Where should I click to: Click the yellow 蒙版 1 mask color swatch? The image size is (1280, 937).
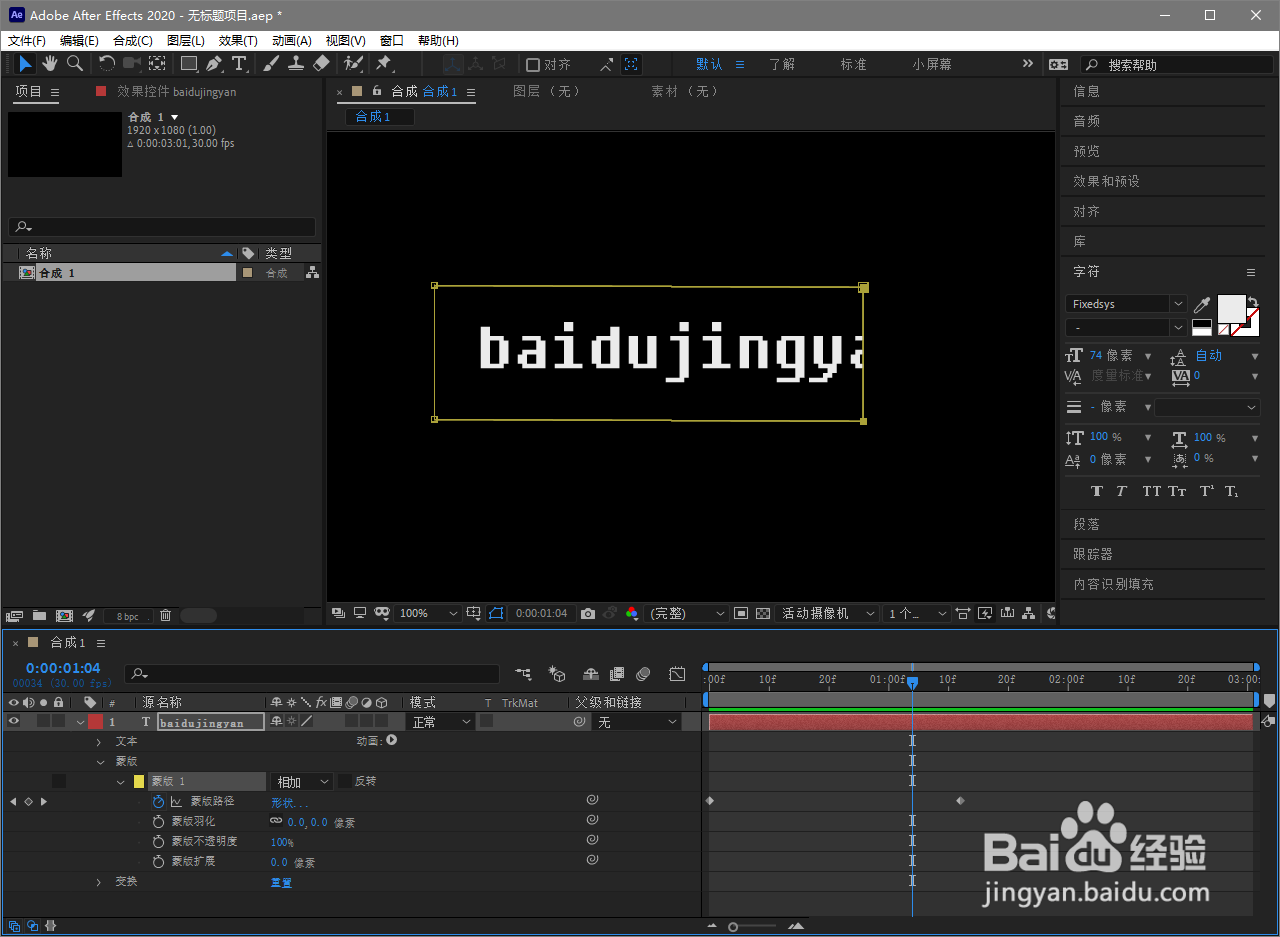(139, 782)
